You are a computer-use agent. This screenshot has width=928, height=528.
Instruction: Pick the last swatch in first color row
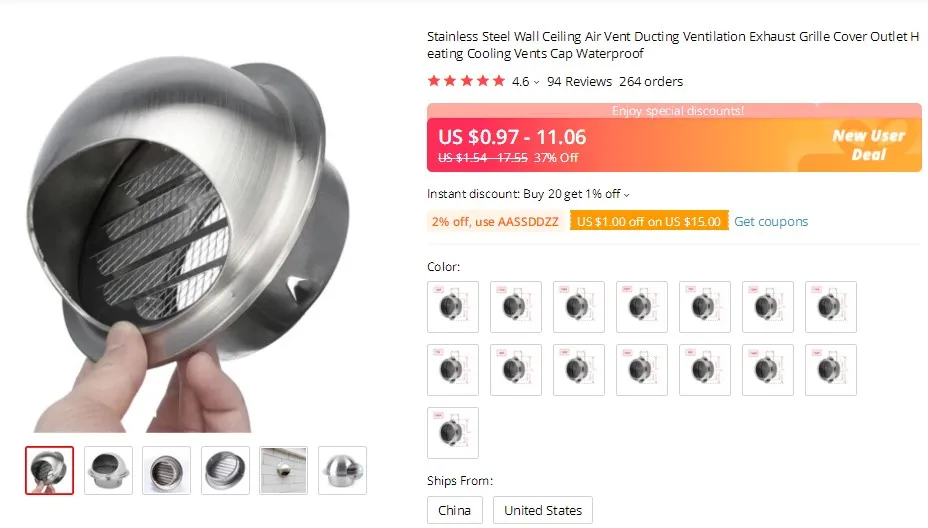tap(831, 307)
